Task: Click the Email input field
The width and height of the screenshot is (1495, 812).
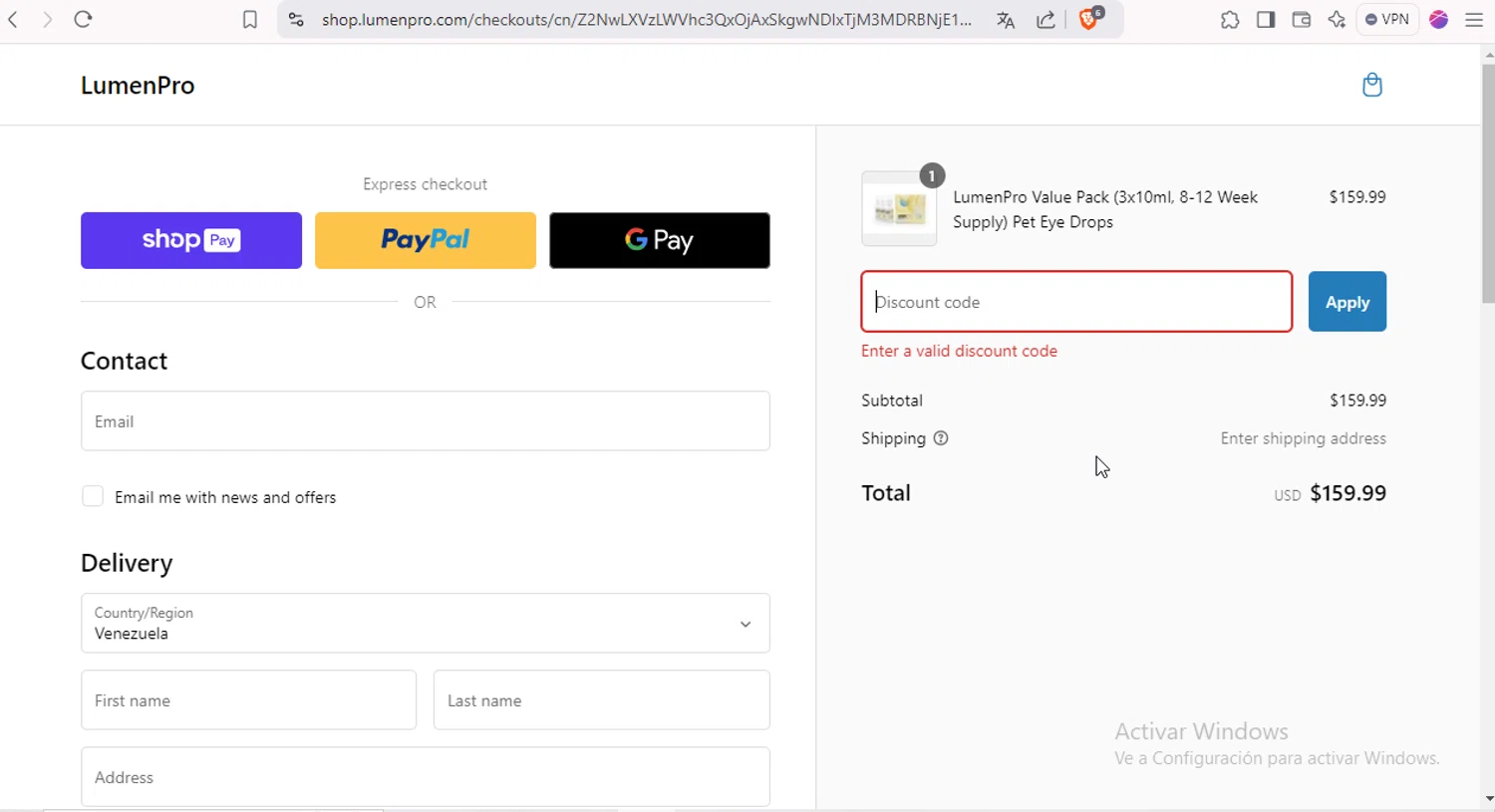Action: (x=426, y=421)
